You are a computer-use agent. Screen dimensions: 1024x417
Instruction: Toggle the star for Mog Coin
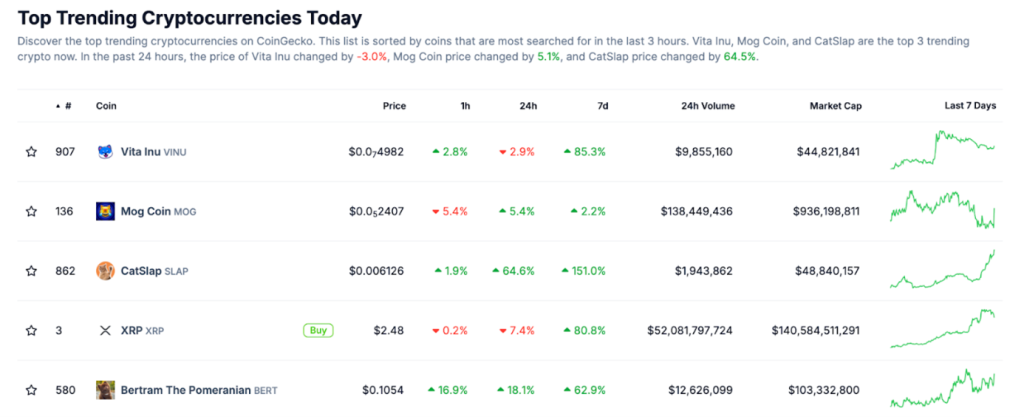31,211
